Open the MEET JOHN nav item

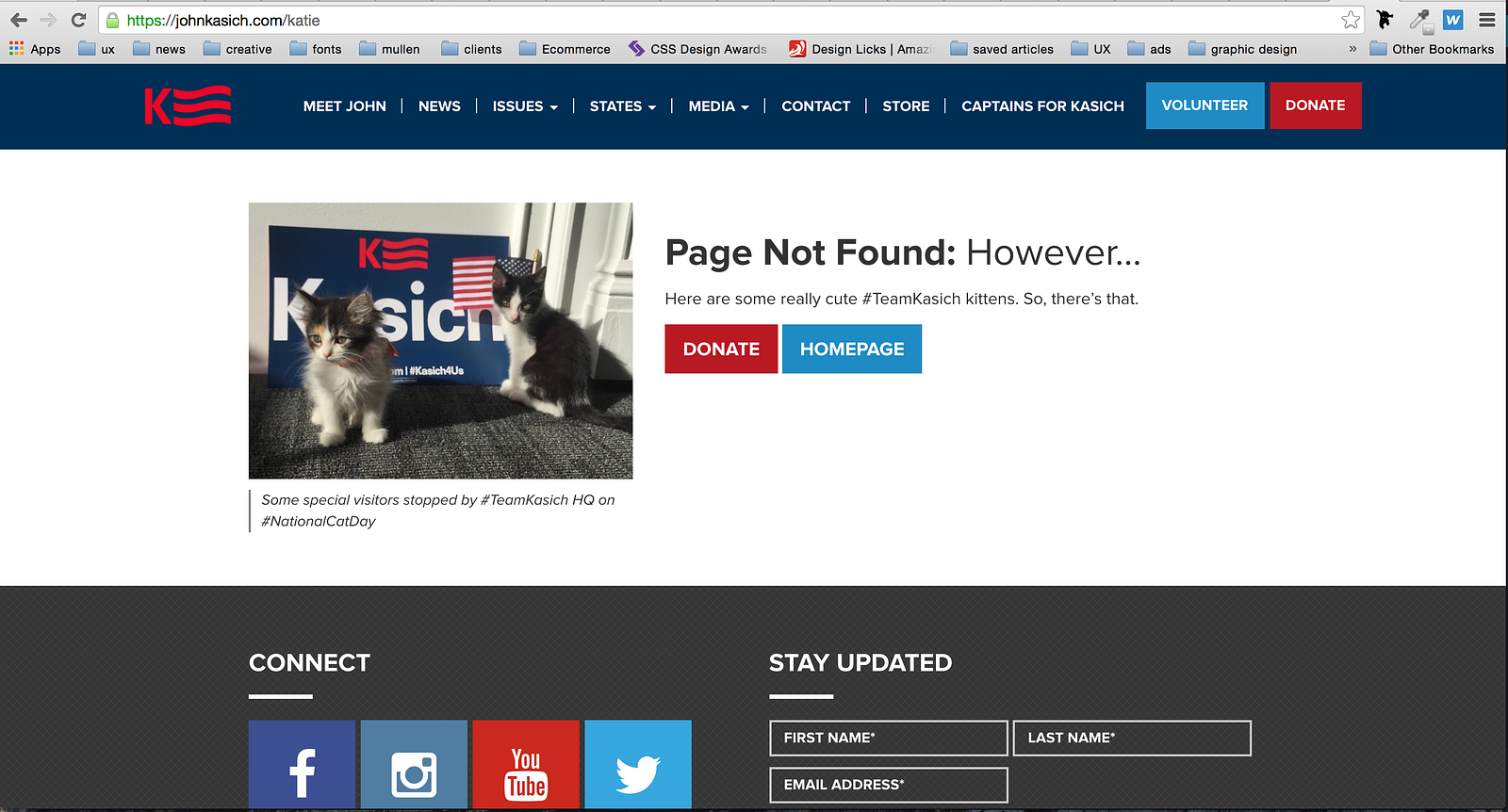(x=345, y=106)
